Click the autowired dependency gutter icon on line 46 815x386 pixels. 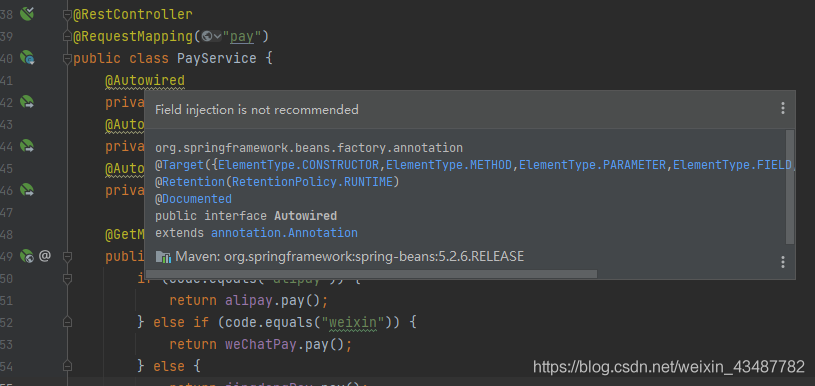tap(27, 190)
